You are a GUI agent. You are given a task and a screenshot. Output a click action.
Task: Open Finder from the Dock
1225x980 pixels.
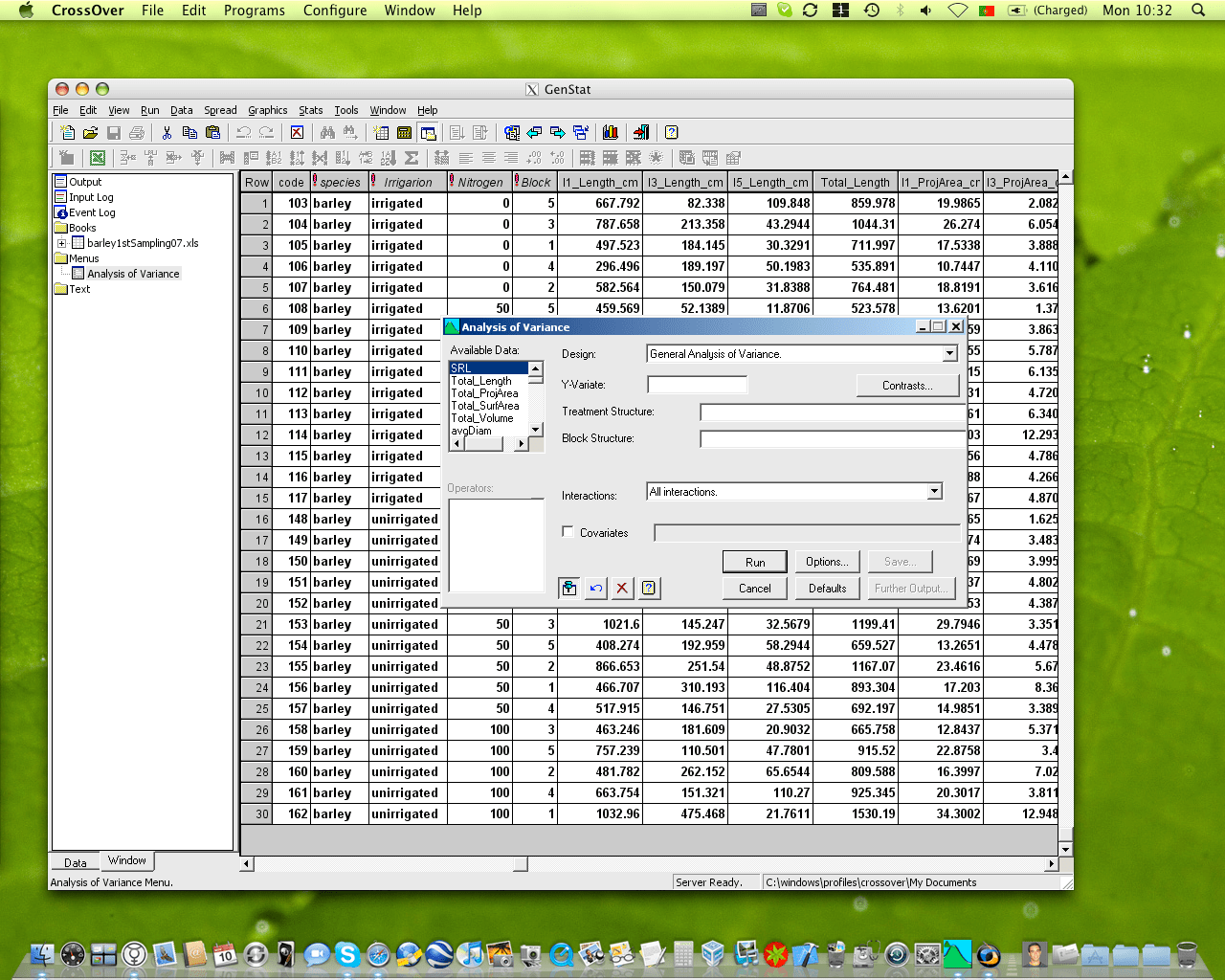coord(42,954)
